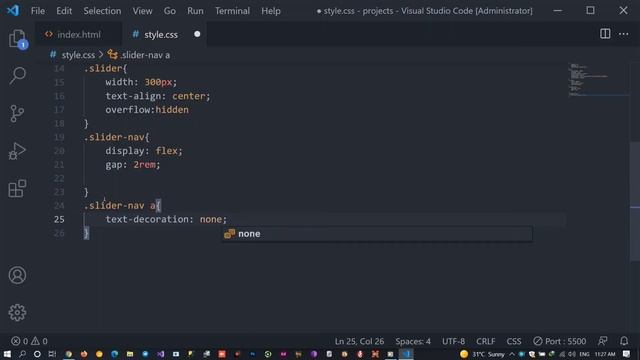Click line number 25 in gutter
Viewport: 640px width, 360px height.
click(x=59, y=219)
